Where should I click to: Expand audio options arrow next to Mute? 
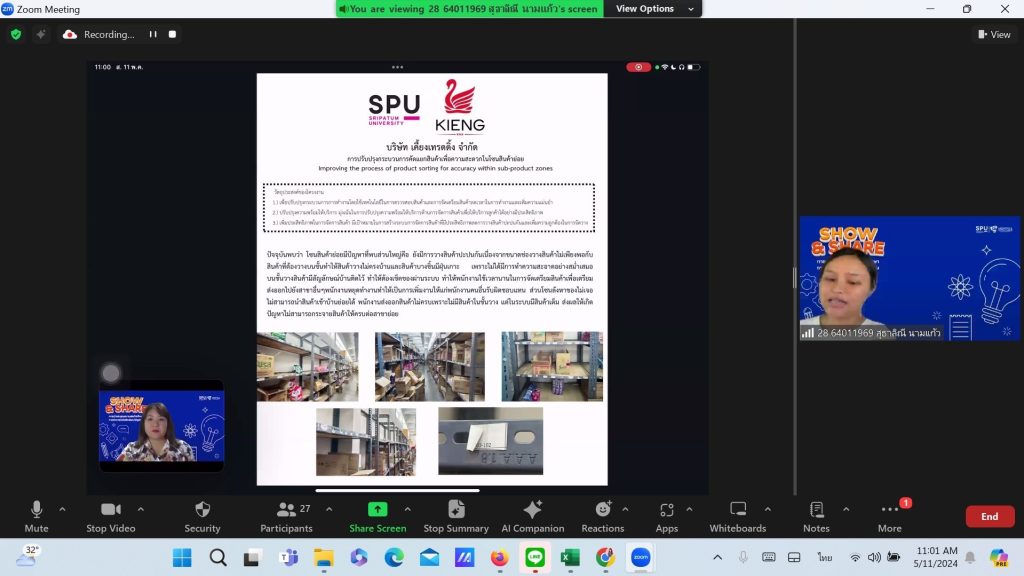62,509
